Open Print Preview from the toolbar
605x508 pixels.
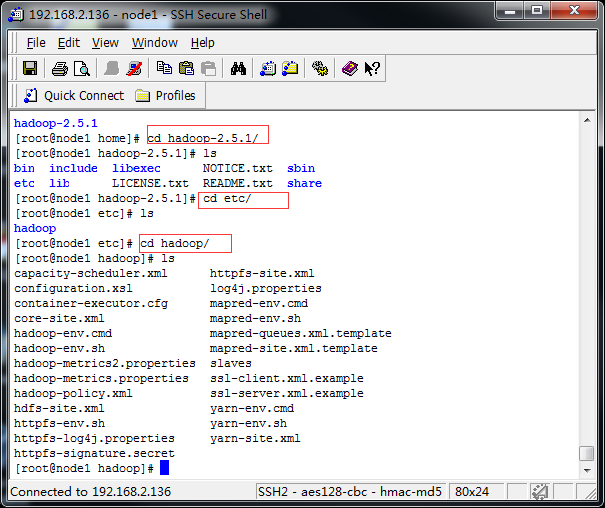[82, 69]
